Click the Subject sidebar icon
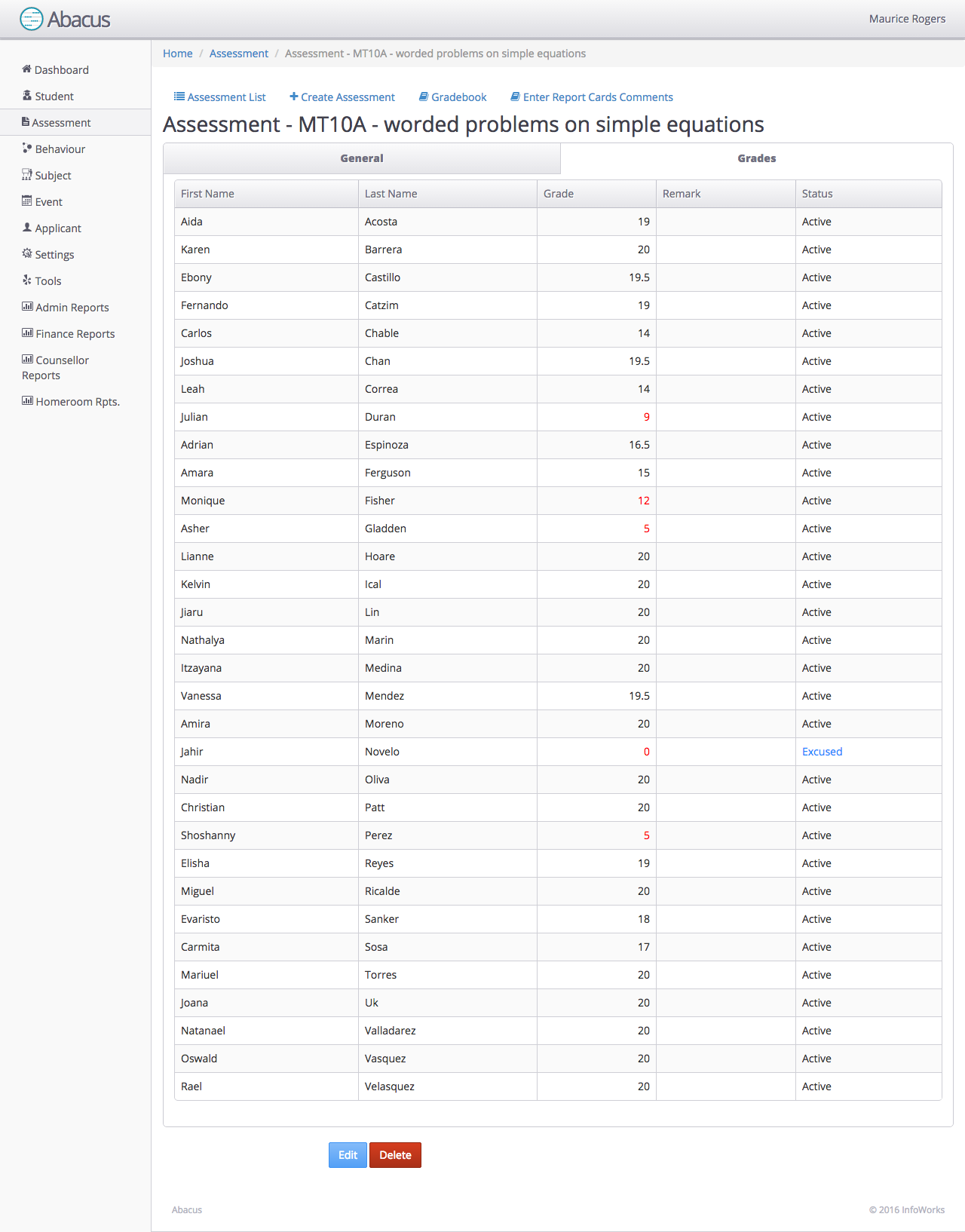The width and height of the screenshot is (965, 1232). coord(27,175)
